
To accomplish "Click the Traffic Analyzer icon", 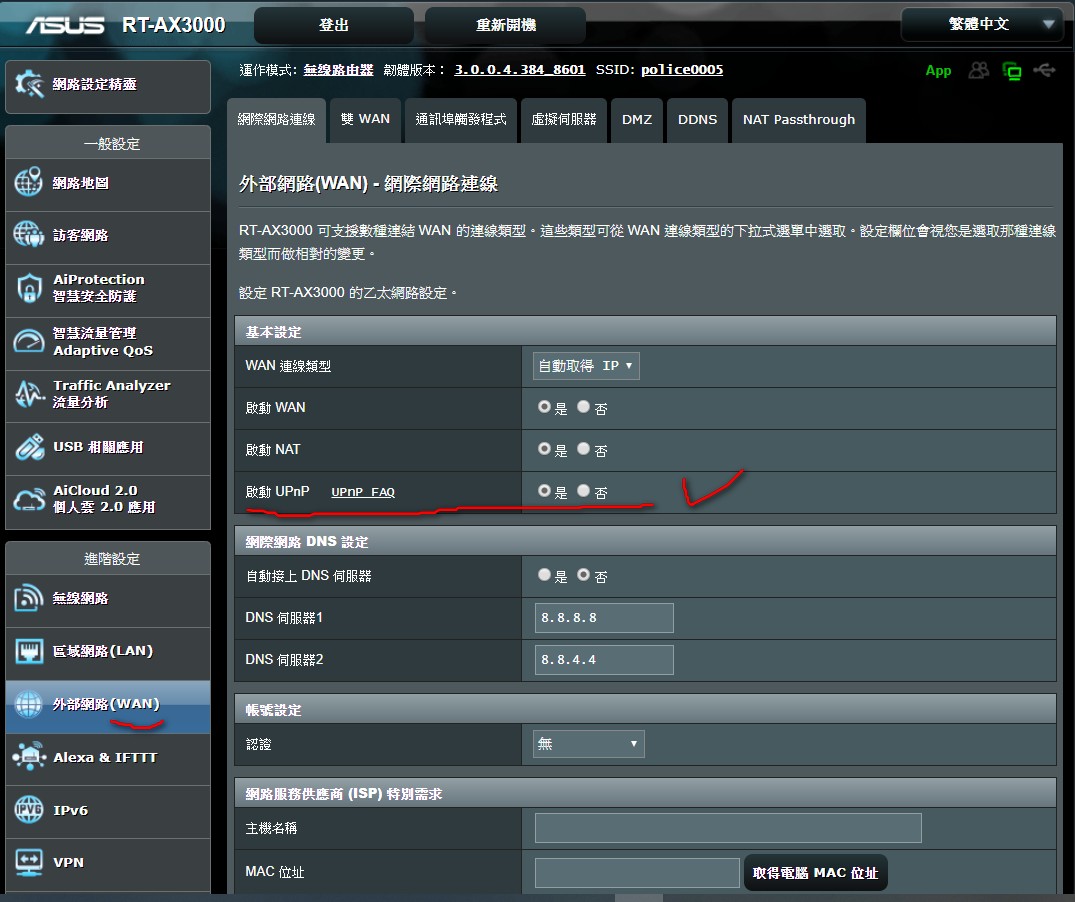I will [x=29, y=393].
